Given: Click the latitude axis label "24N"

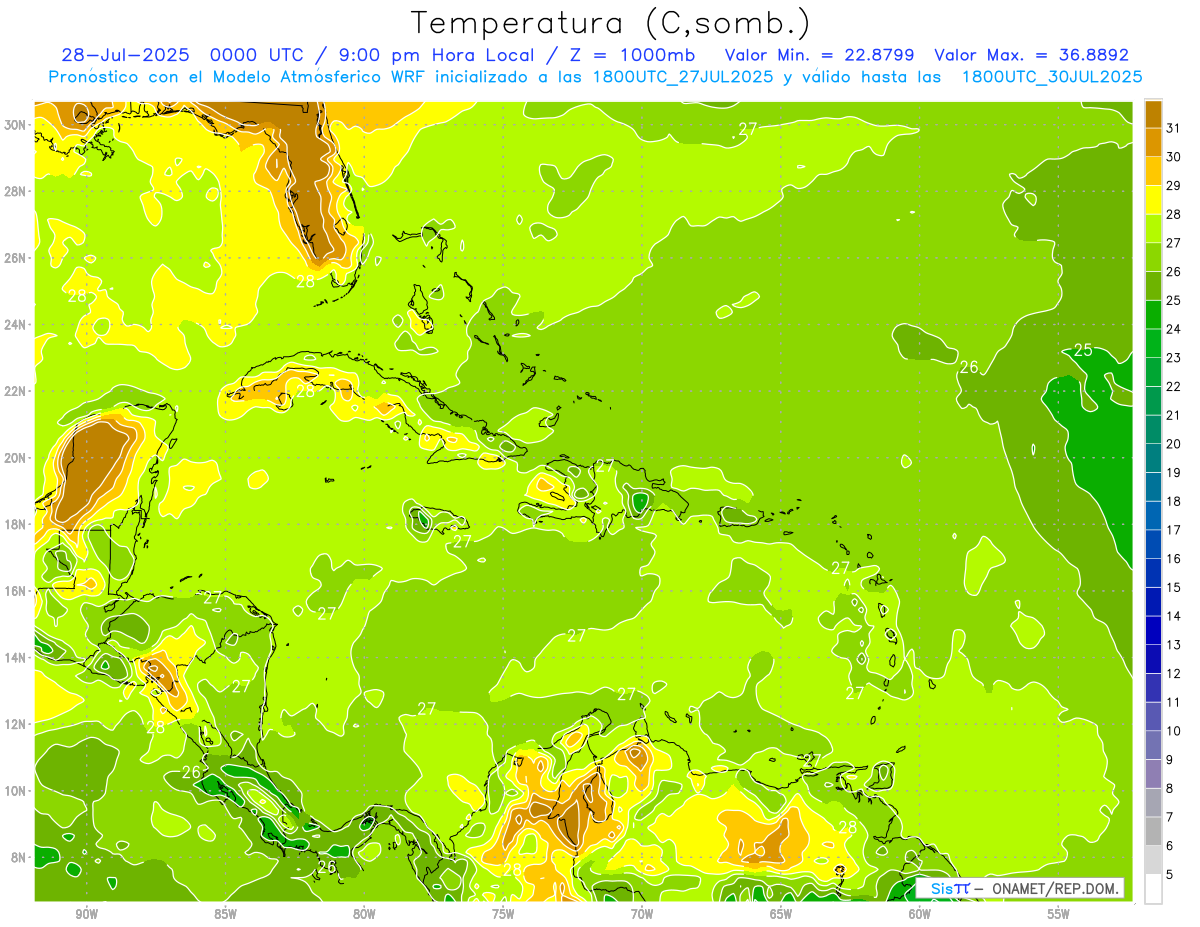Looking at the screenshot, I should click(16, 325).
